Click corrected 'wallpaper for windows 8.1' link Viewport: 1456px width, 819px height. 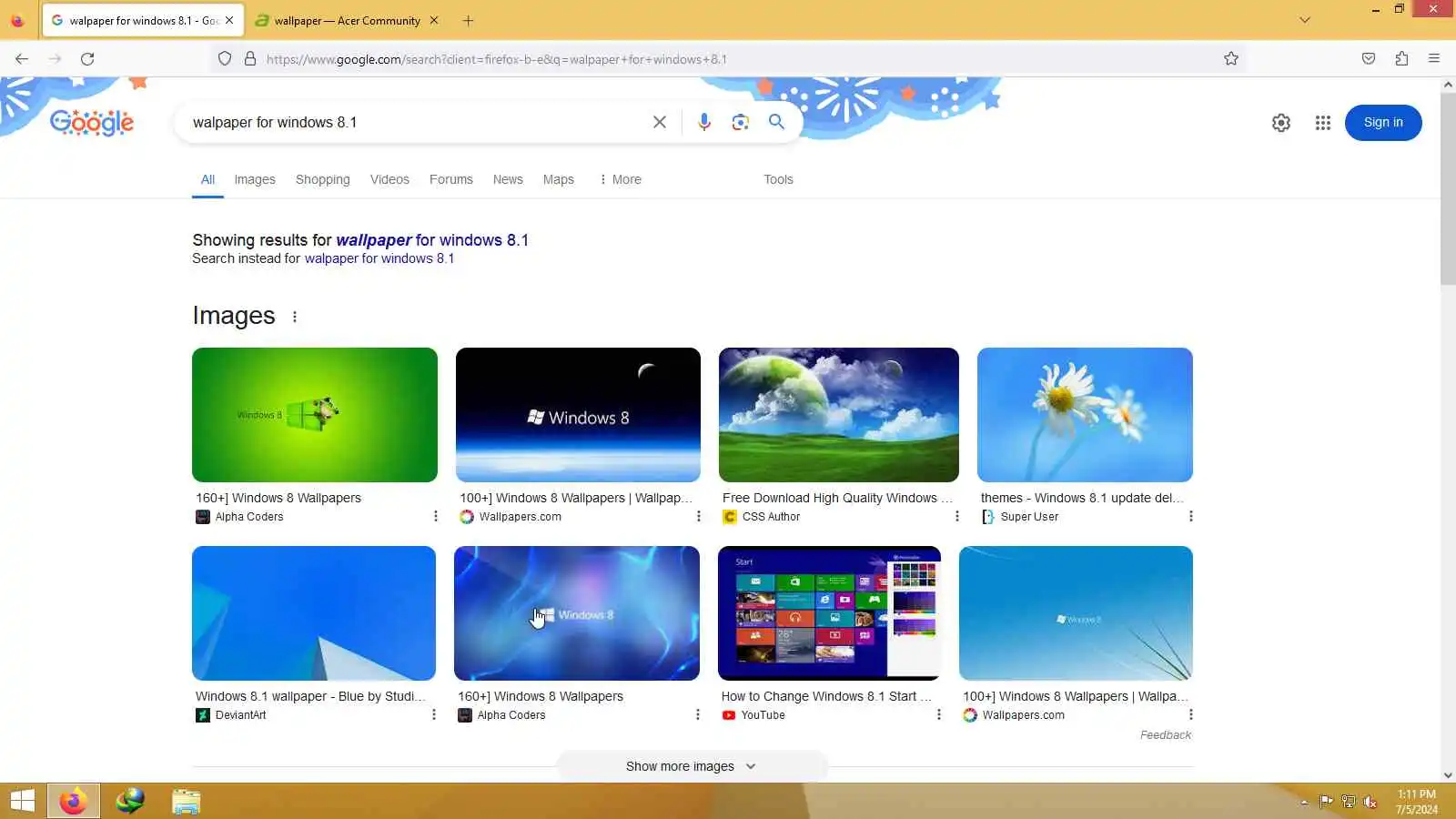pos(432,240)
